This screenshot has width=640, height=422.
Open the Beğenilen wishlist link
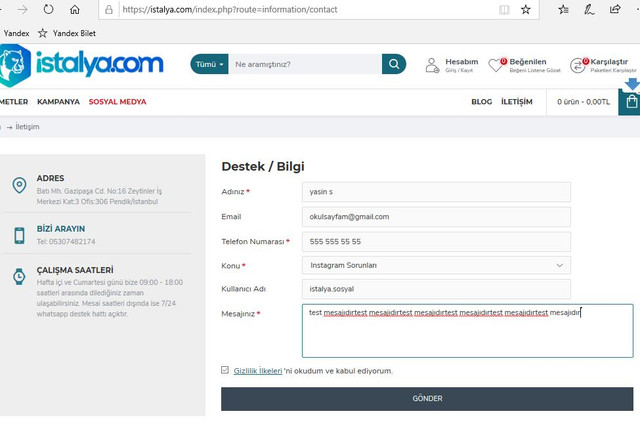point(527,62)
